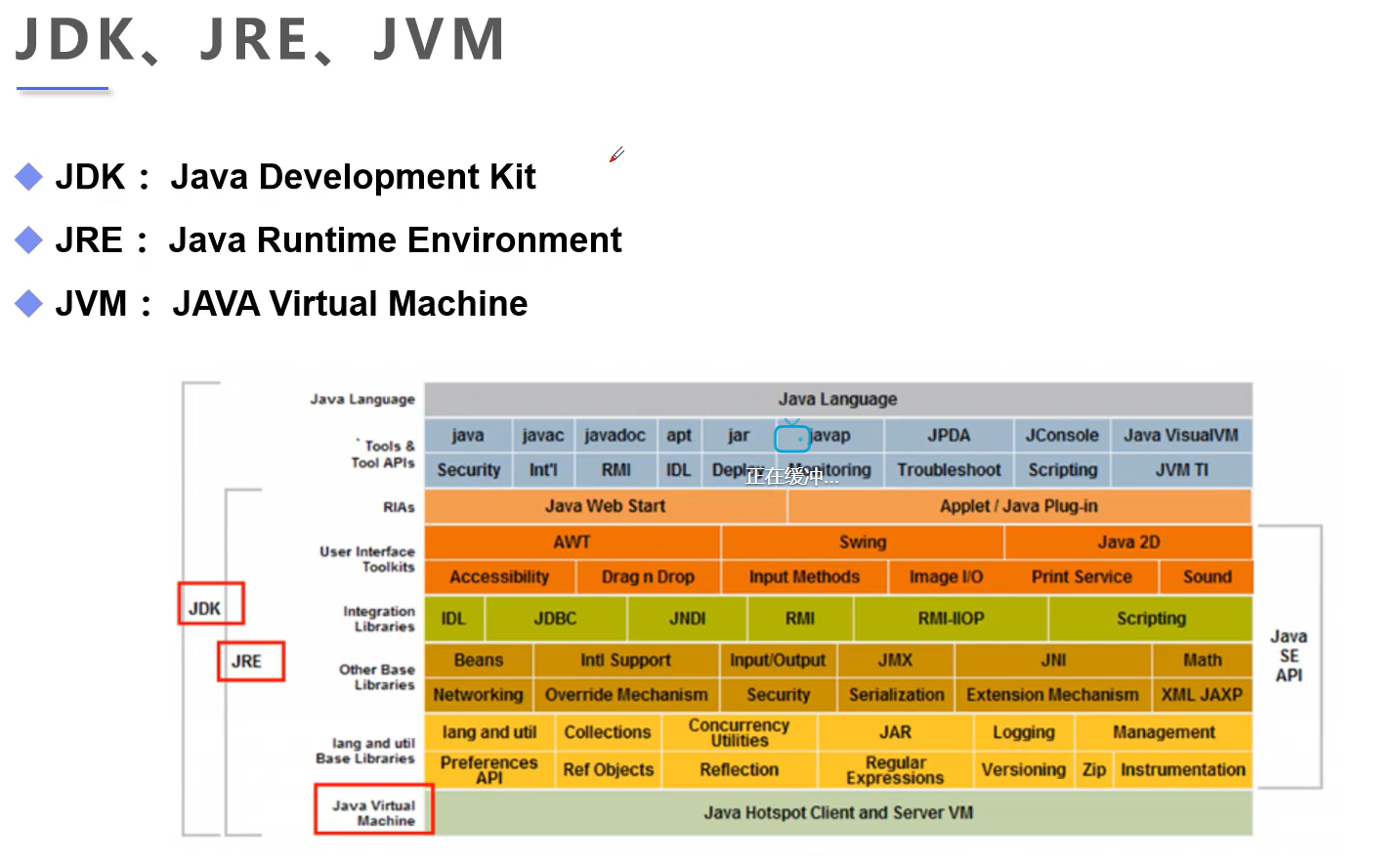Select the jar tool block
Screen dimensions: 1400x865
click(737, 435)
